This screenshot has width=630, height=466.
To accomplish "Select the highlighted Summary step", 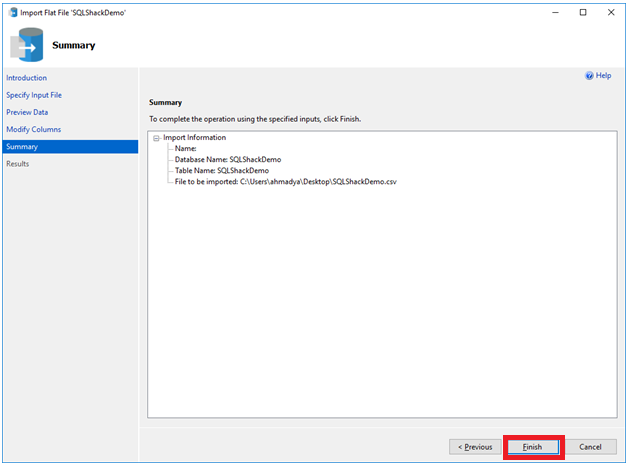I will (x=22, y=146).
